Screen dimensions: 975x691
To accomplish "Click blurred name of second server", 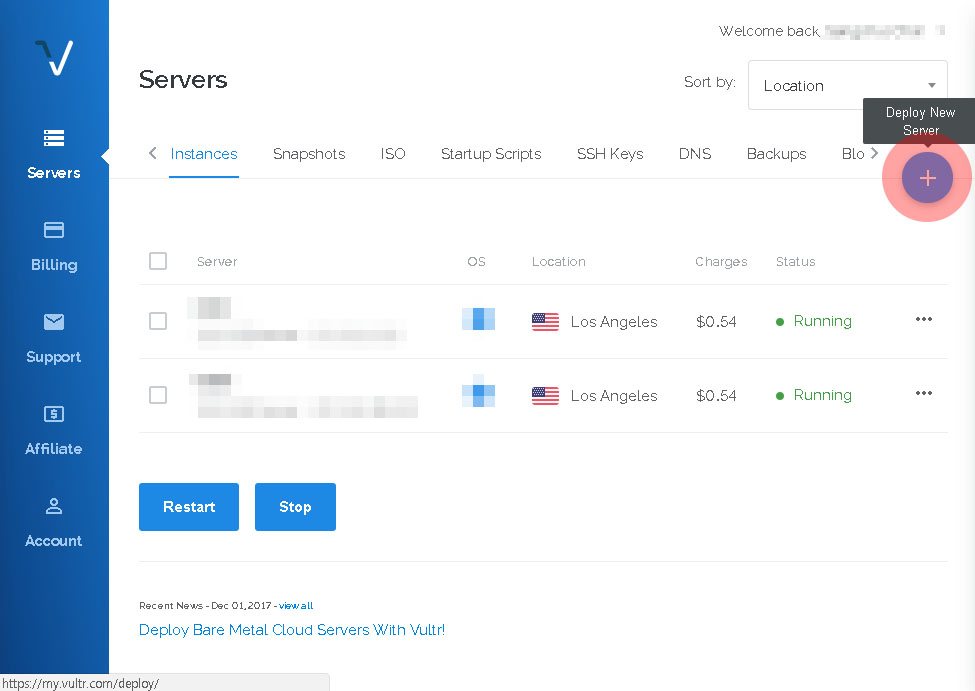I will pyautogui.click(x=210, y=379).
